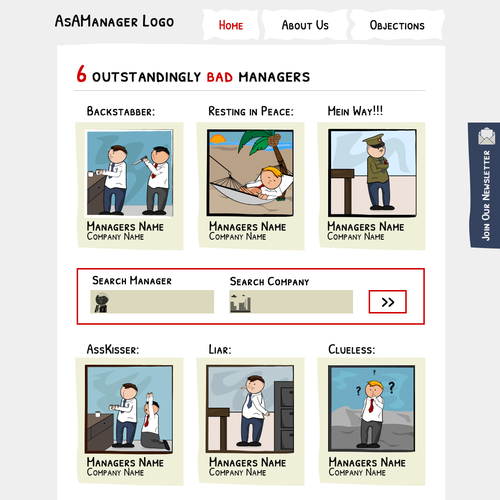Submit search with double-arrow button
This screenshot has height=500, width=500.
click(387, 302)
